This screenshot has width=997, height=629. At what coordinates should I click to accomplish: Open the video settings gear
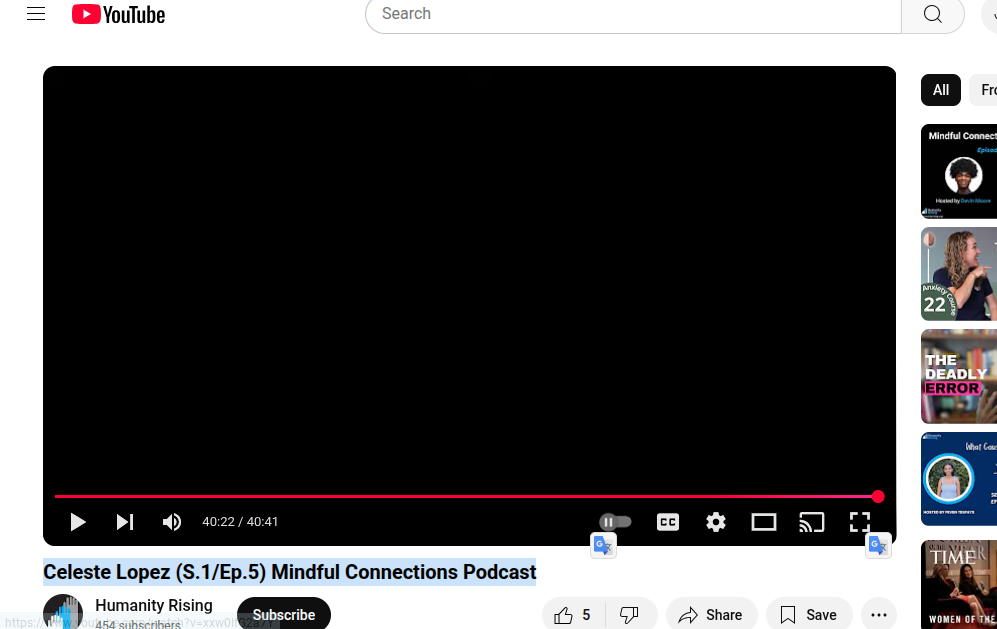pos(715,522)
